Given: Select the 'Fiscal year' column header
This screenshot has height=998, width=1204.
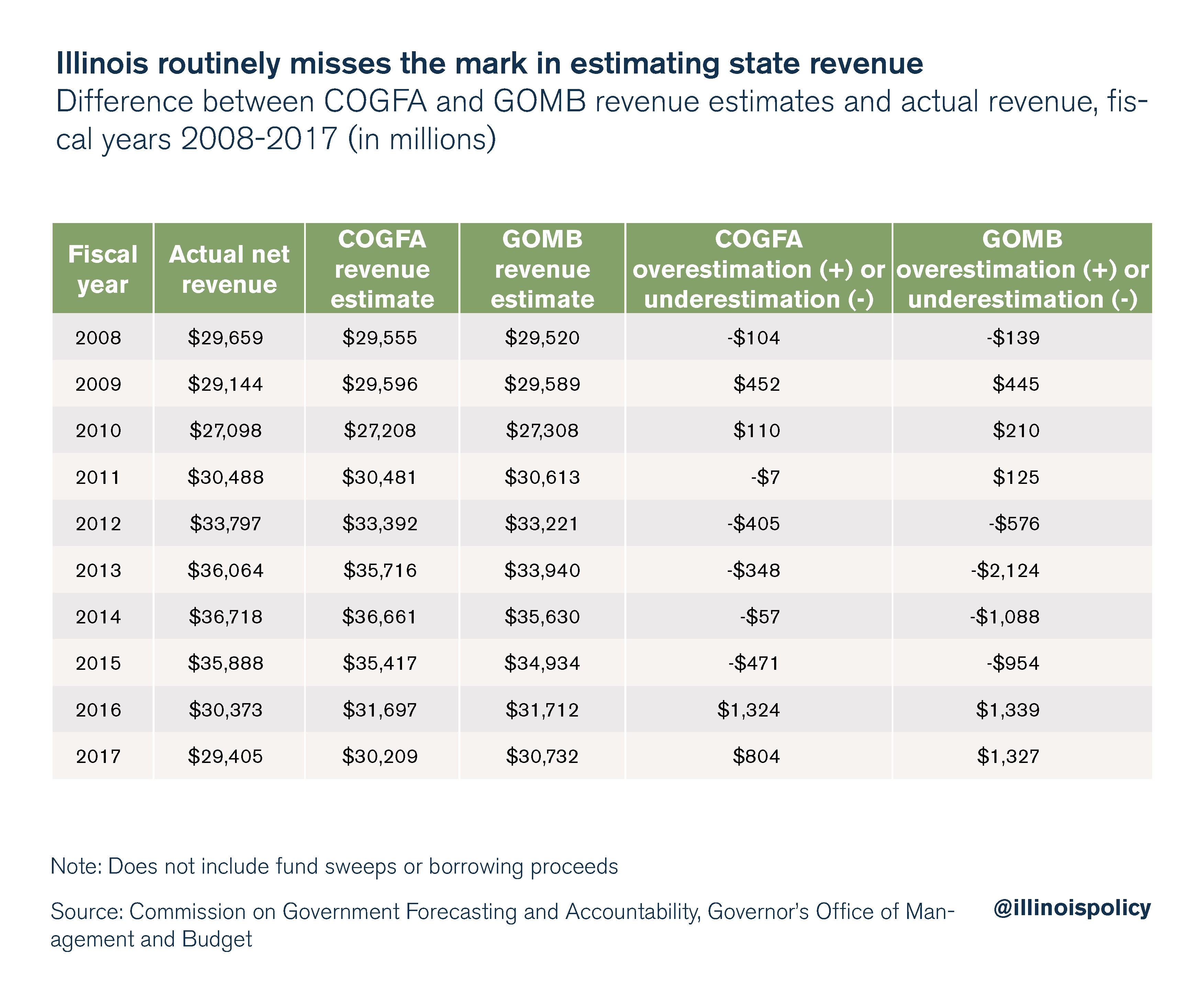Looking at the screenshot, I should tap(103, 268).
